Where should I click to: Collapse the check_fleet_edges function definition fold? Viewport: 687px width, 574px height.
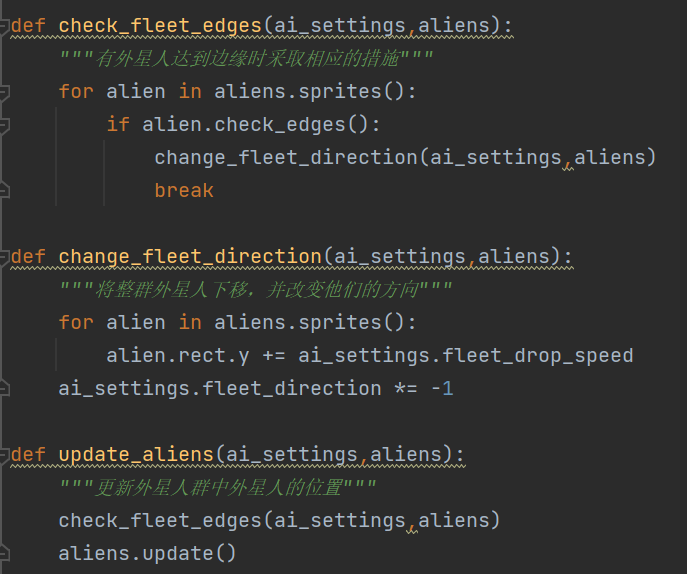click(4, 26)
